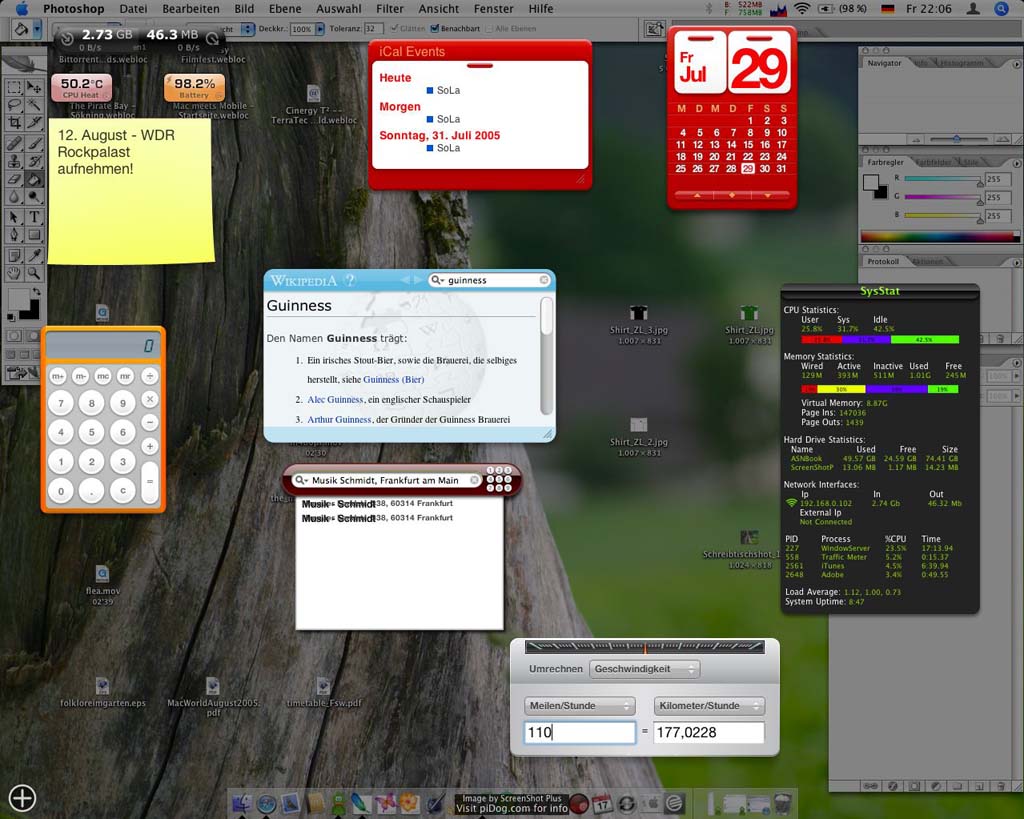Open Finder from the Dock
The width and height of the screenshot is (1024, 819).
(x=242, y=803)
